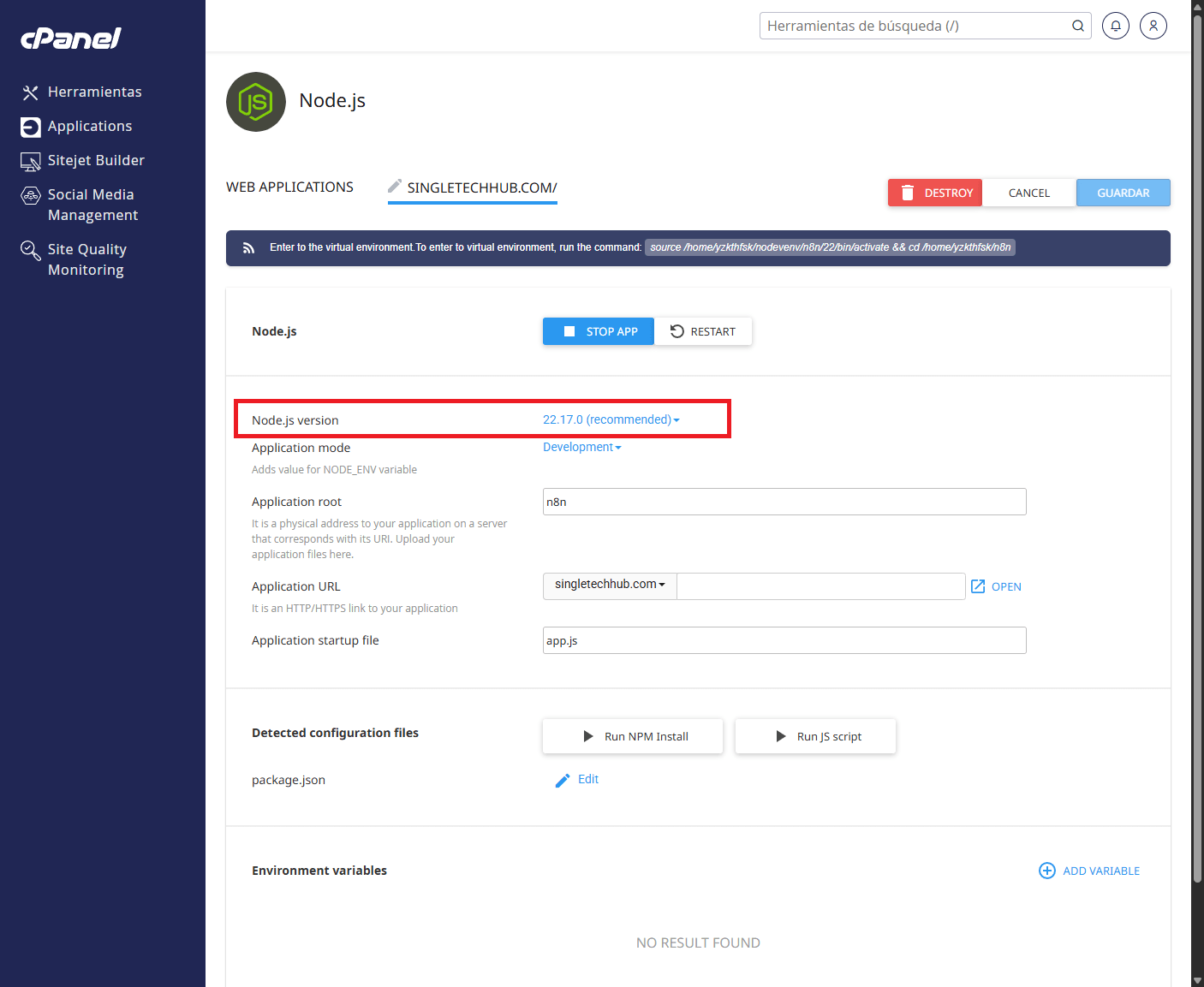This screenshot has height=987, width=1204.
Task: Select Sitejet Builder menu entry
Action: pyautogui.click(x=96, y=160)
